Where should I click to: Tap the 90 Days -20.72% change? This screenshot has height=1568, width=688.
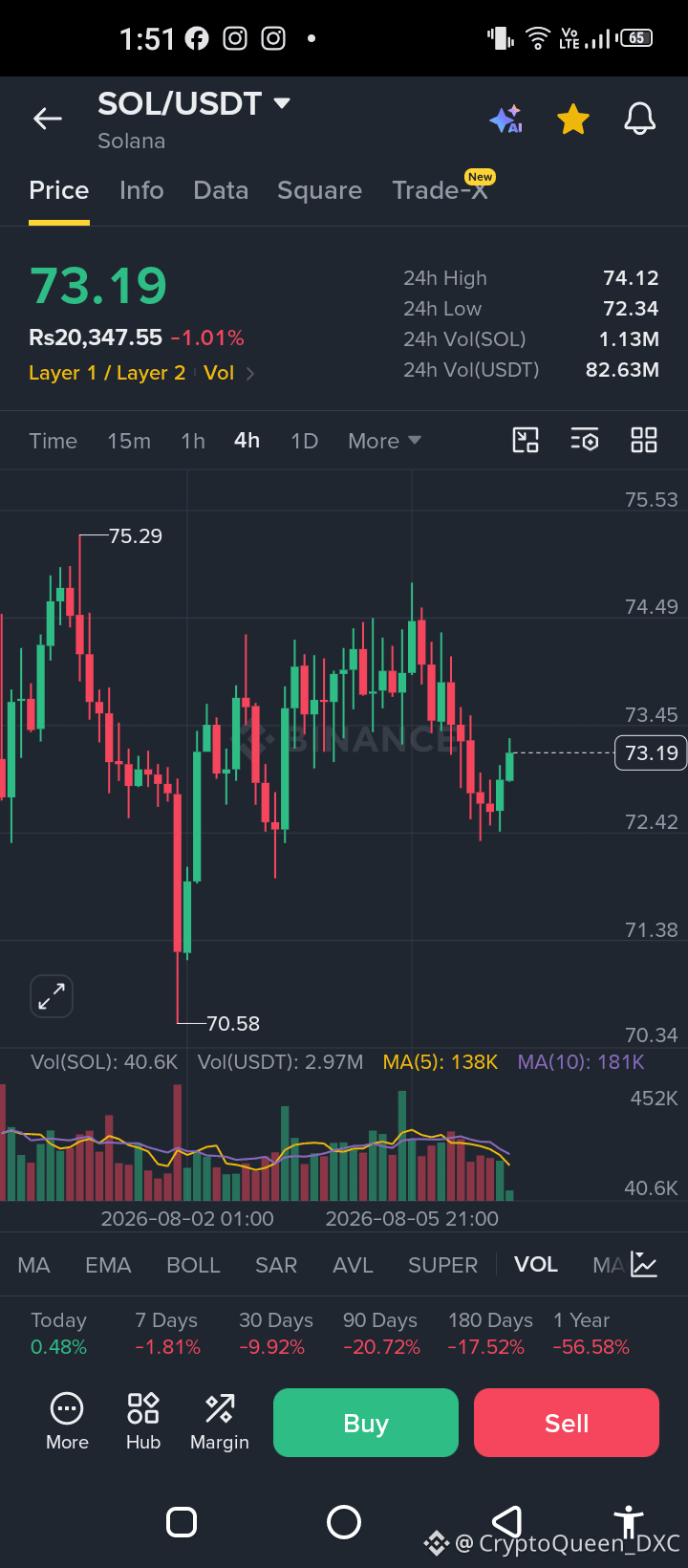pos(380,1333)
